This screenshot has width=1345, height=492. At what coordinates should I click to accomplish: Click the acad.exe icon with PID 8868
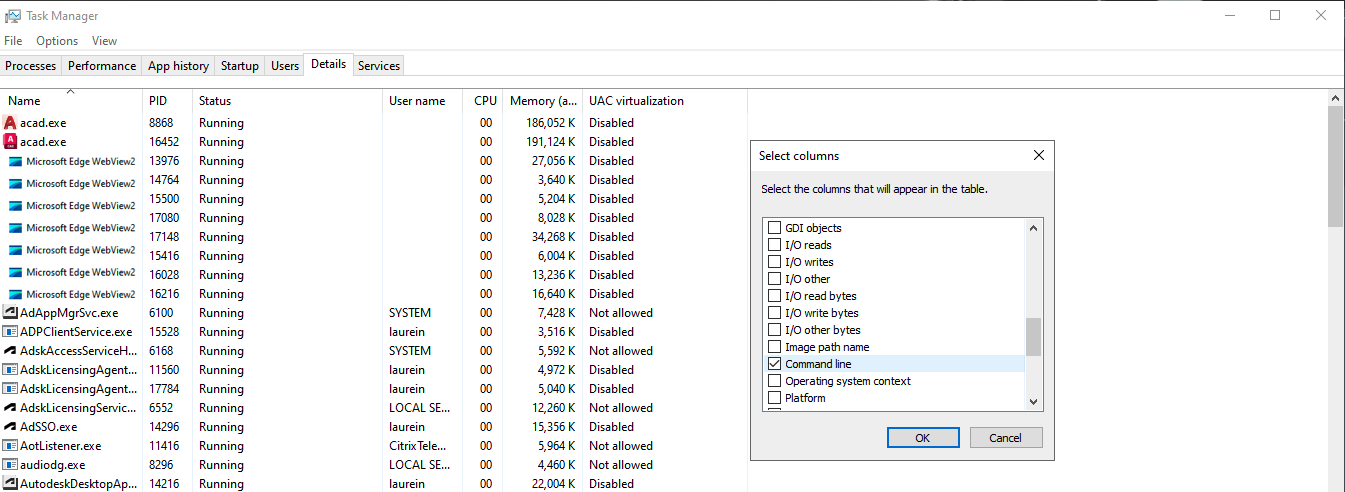(10, 123)
